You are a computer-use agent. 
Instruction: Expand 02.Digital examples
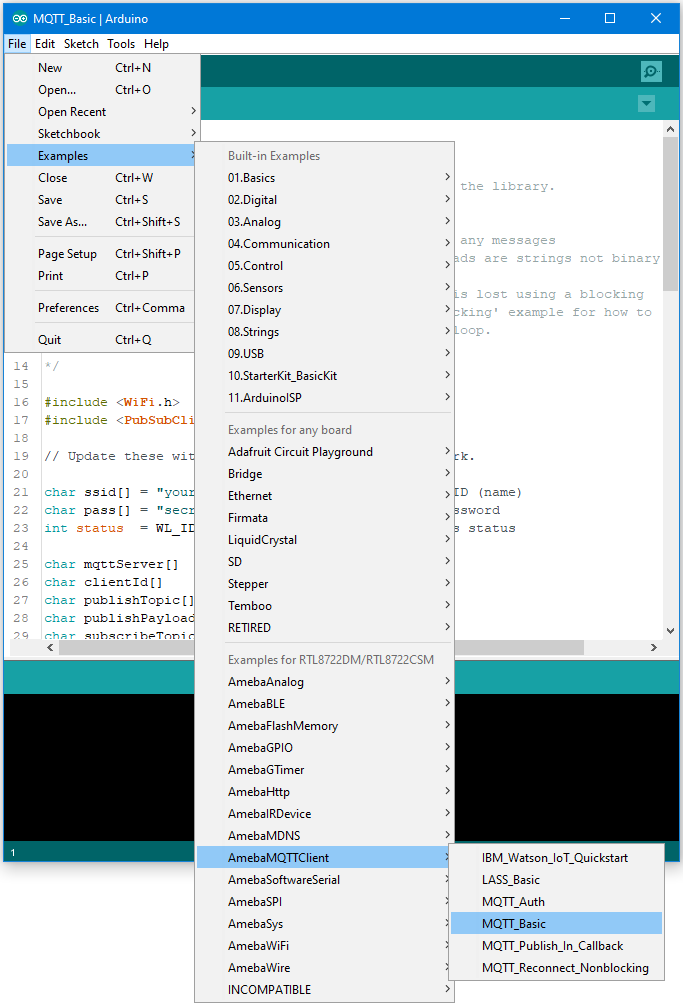[x=325, y=200]
